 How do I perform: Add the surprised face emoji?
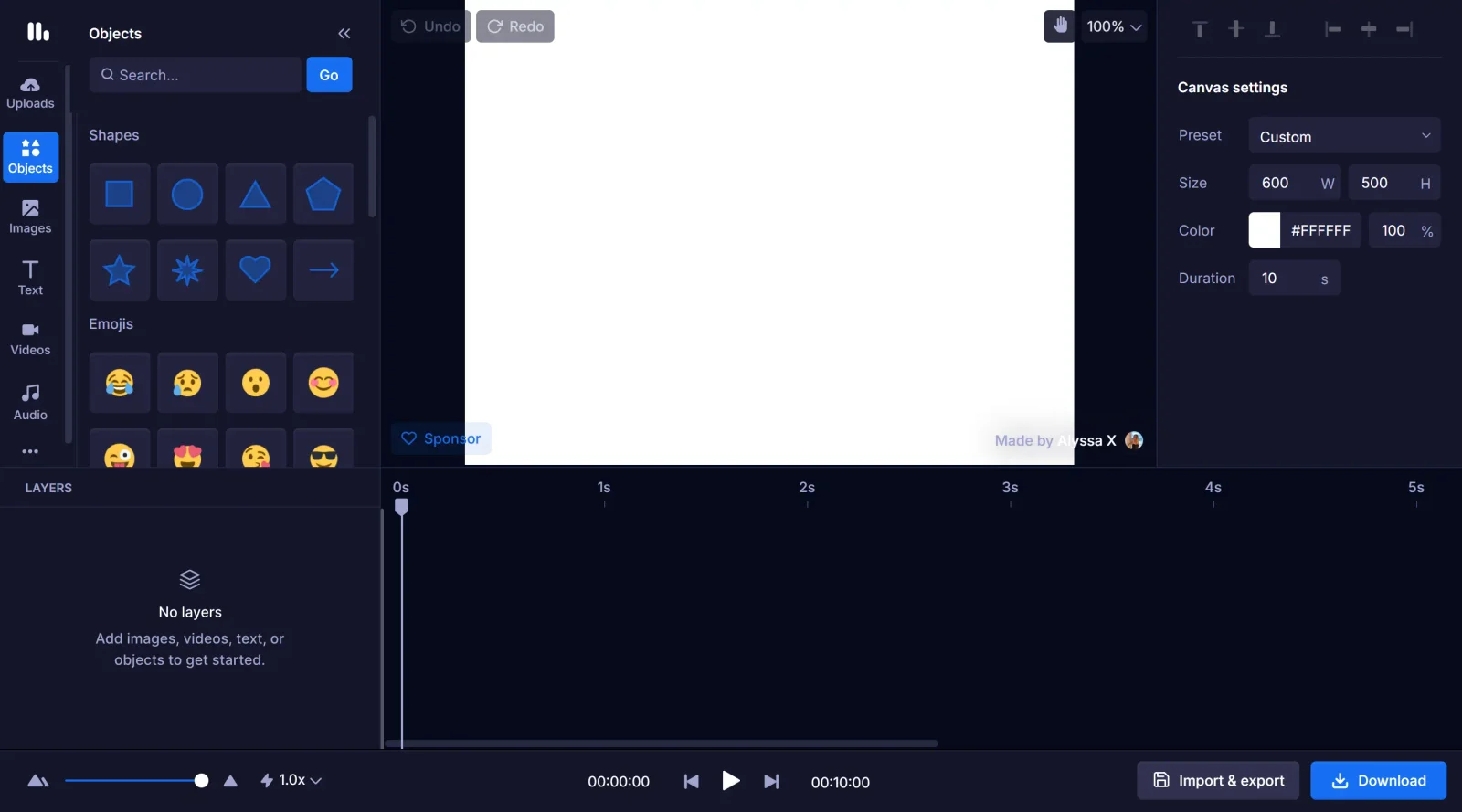point(255,383)
